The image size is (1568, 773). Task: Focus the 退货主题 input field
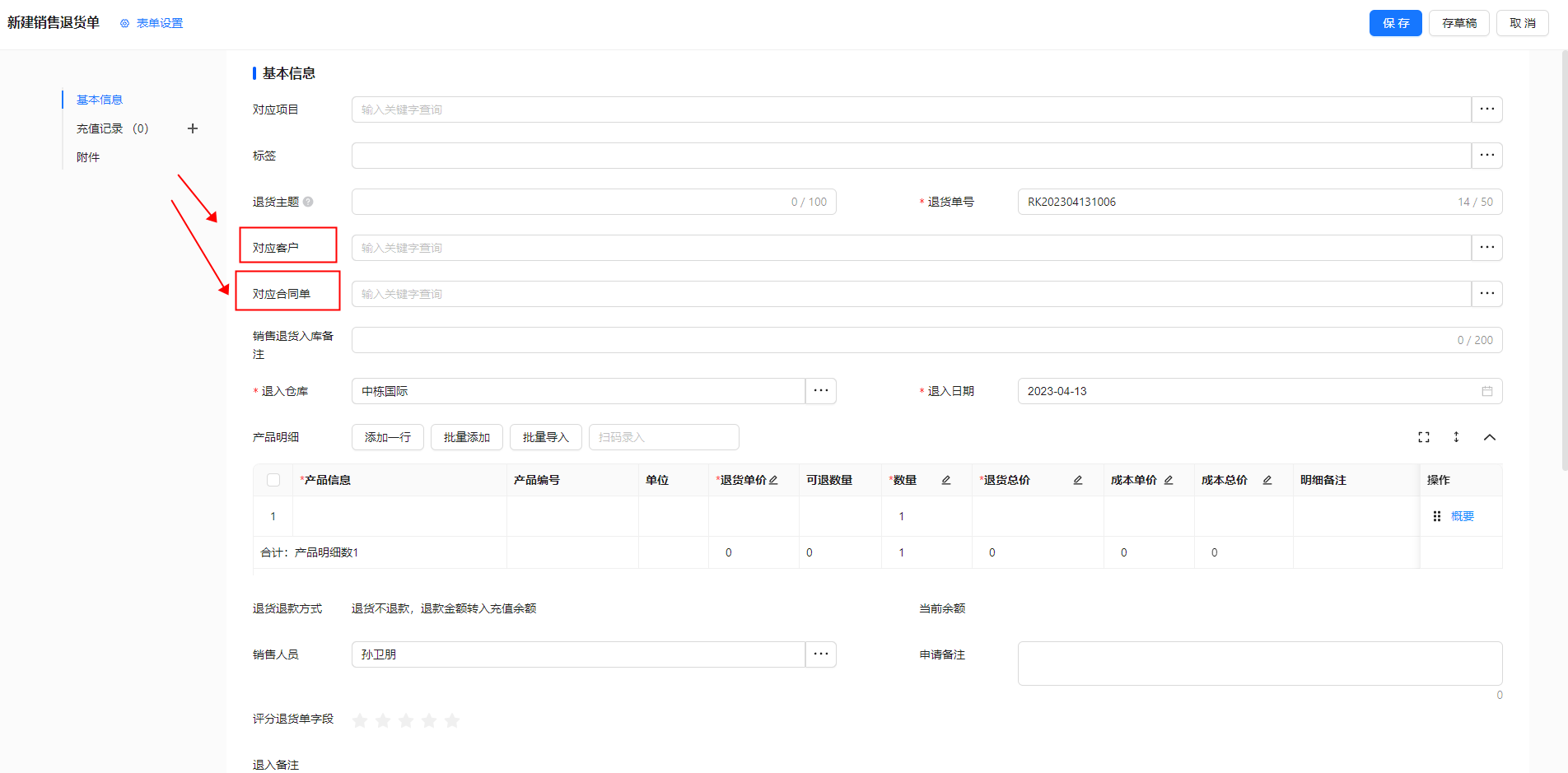594,202
